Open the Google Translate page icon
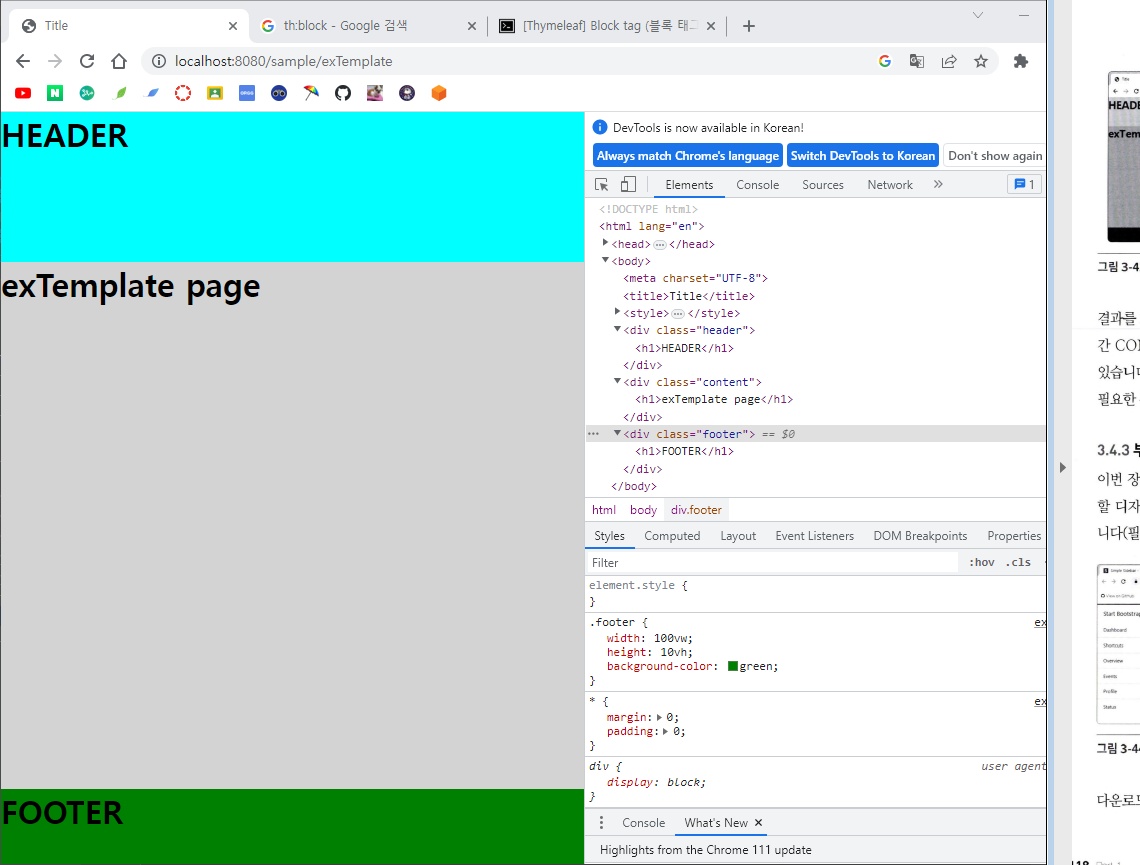Viewport: 1140px width, 865px height. [x=917, y=61]
